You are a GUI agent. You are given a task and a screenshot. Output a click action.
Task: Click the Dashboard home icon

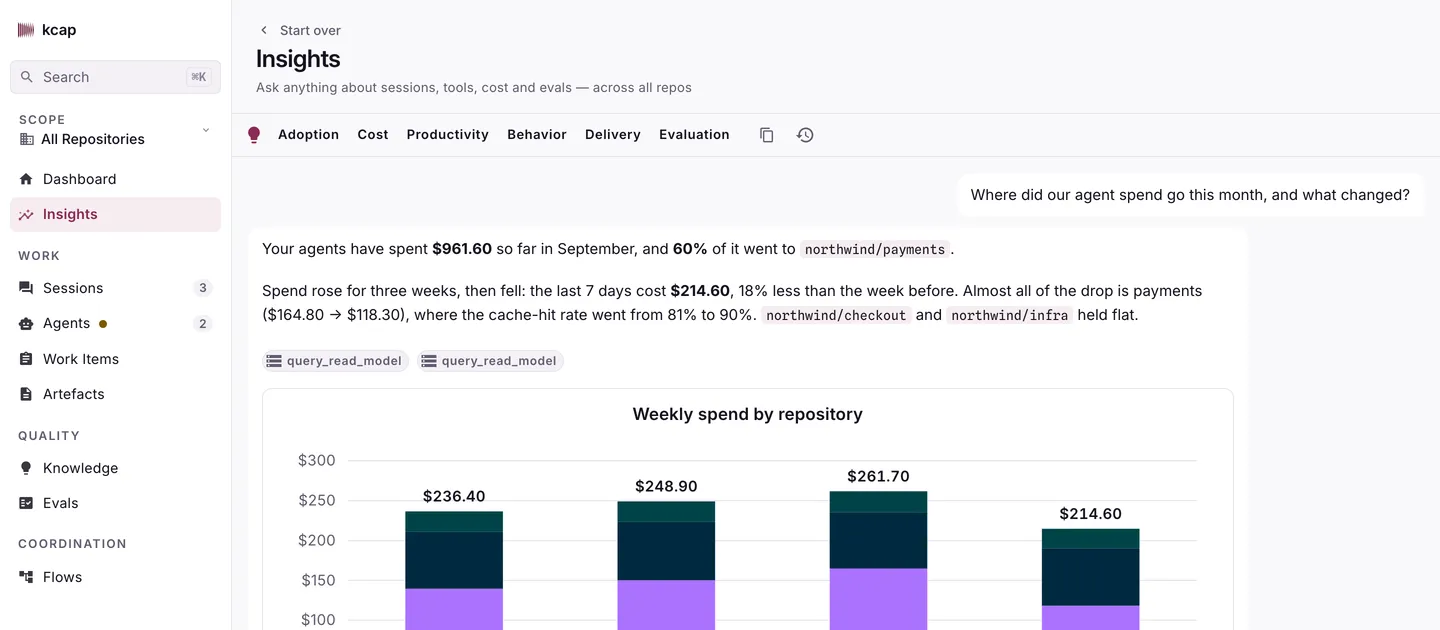coord(26,179)
